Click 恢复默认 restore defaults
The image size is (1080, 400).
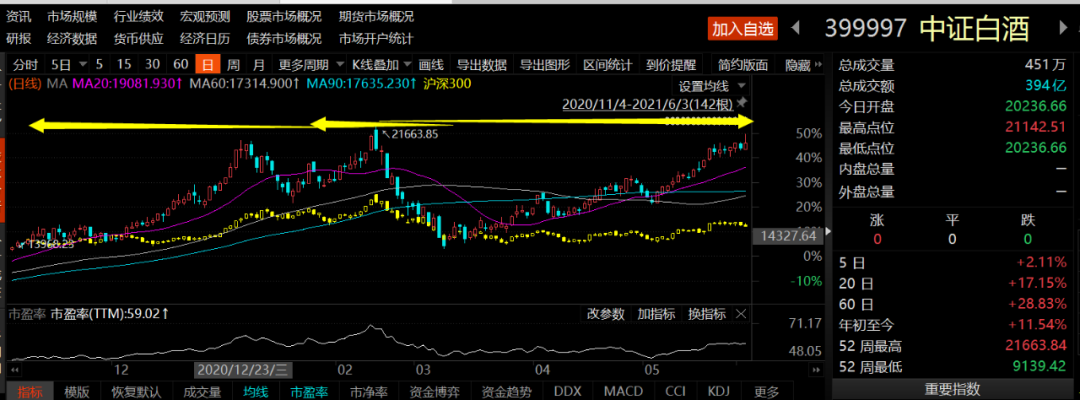click(136, 392)
